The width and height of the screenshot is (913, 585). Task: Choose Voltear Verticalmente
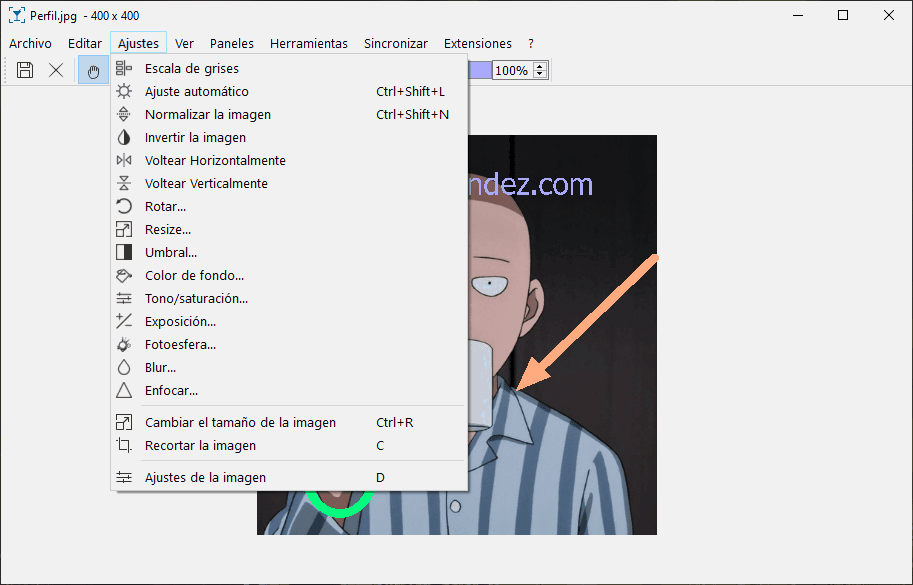(289, 183)
